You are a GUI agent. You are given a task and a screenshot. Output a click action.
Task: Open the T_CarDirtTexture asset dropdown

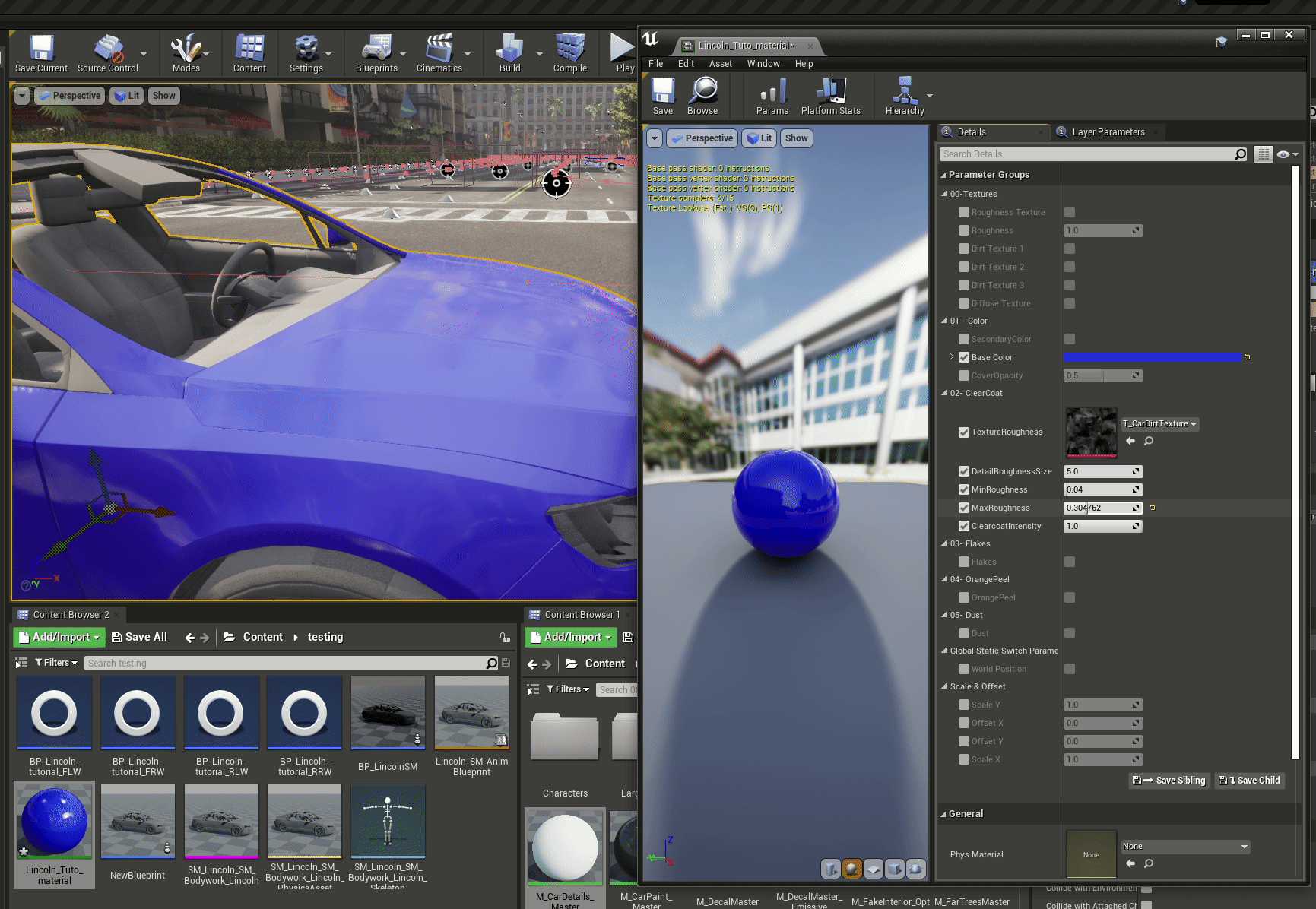[1160, 424]
